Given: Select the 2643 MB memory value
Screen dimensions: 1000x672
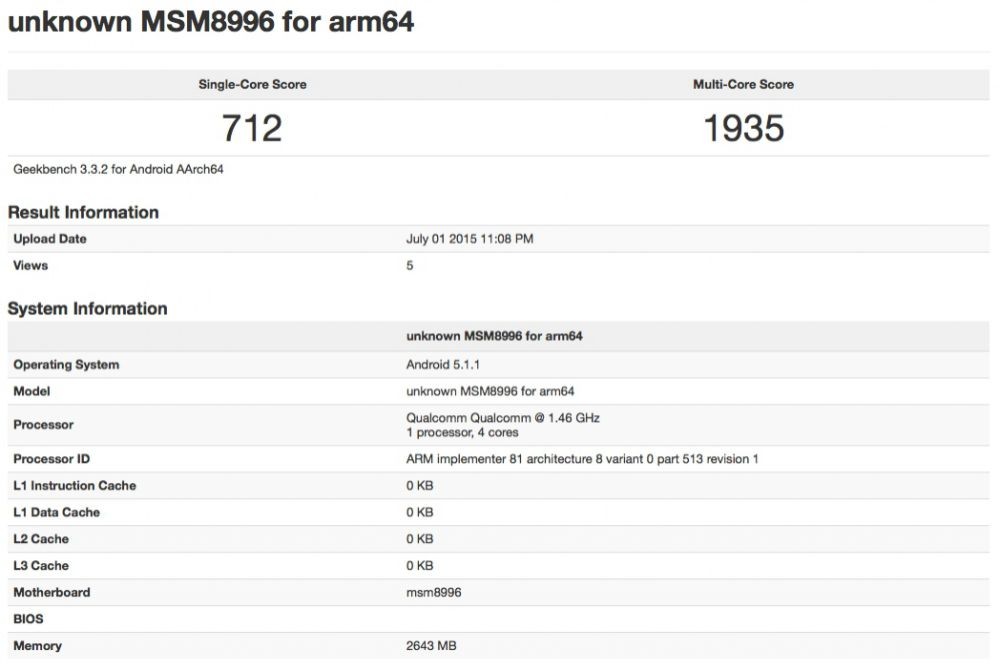Looking at the screenshot, I should pos(432,646).
